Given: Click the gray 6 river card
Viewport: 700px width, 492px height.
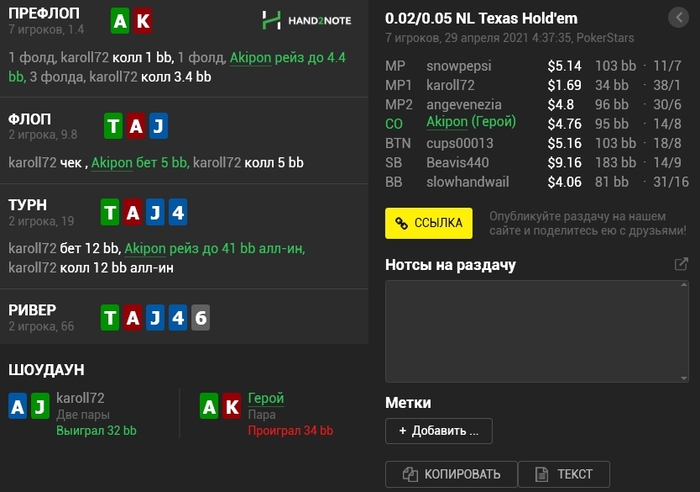Looking at the screenshot, I should pos(201,318).
